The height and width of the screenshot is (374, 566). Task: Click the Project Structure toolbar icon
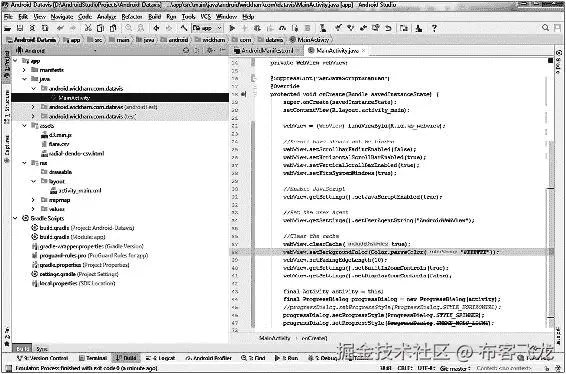pyautogui.click(x=405, y=28)
